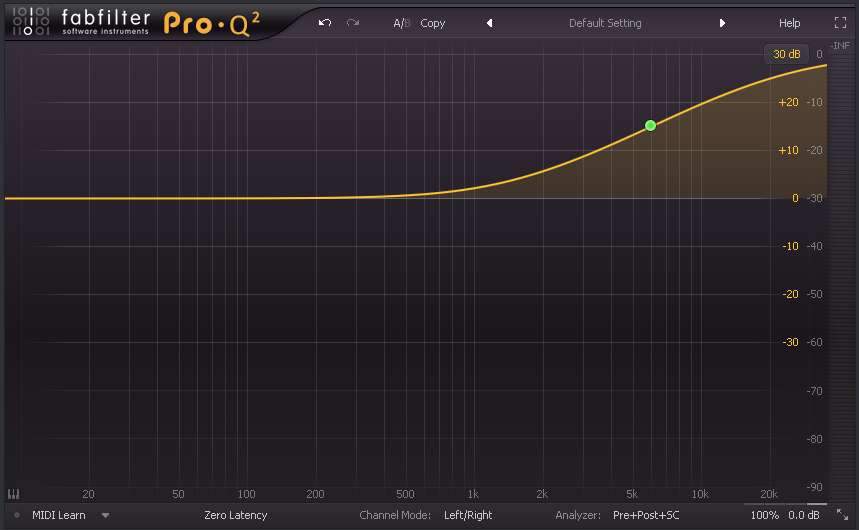Click the +20 dB scale label

coord(788,102)
